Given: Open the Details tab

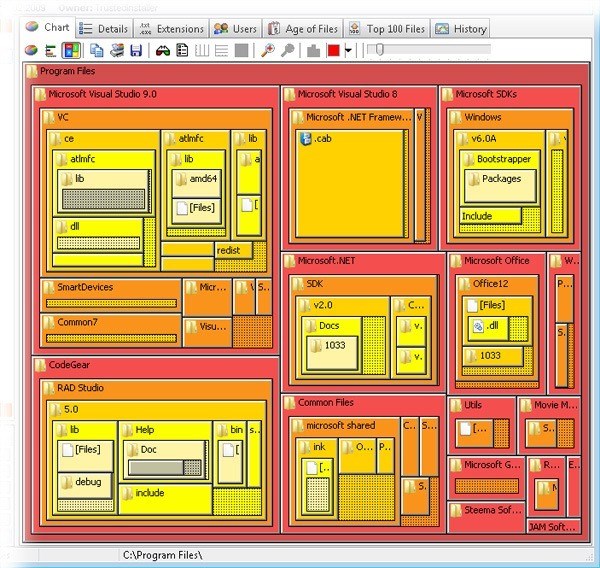Looking at the screenshot, I should (x=103, y=29).
